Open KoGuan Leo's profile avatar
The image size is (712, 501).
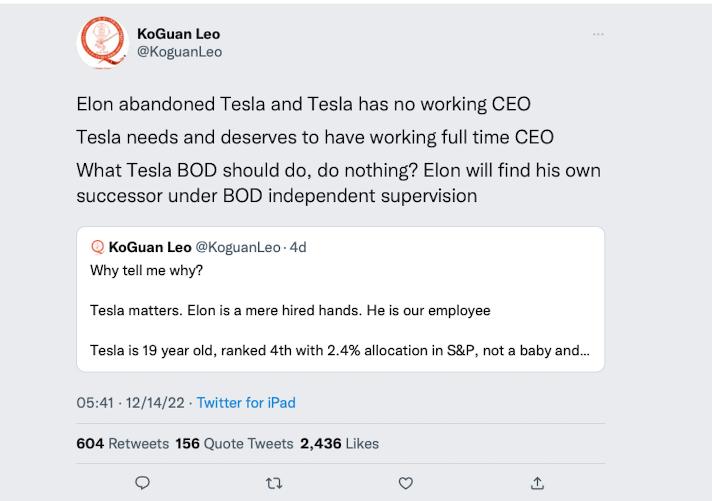click(x=103, y=43)
